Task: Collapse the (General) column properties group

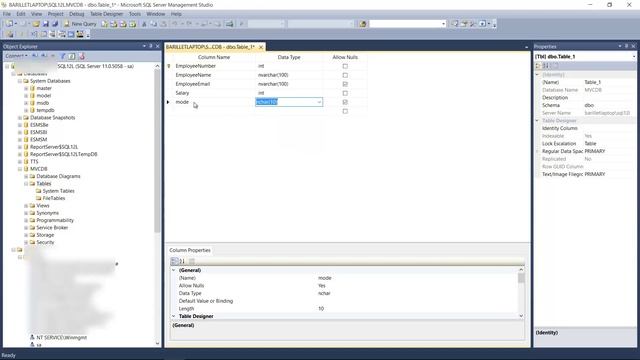Action: pyautogui.click(x=174, y=270)
